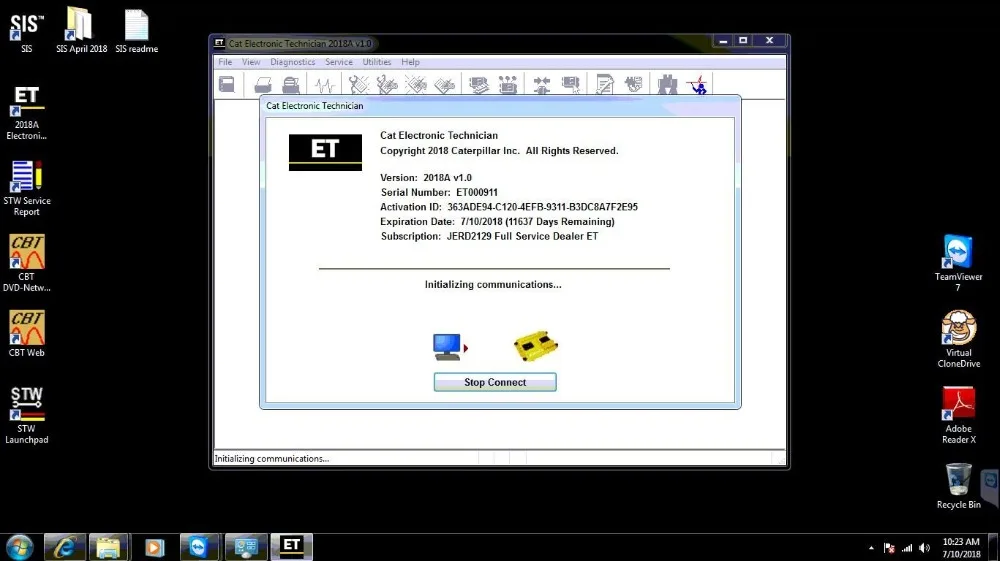Click the Cat Electronic Technician dialog title
Screen dimensions: 1000x561
tap(314, 106)
